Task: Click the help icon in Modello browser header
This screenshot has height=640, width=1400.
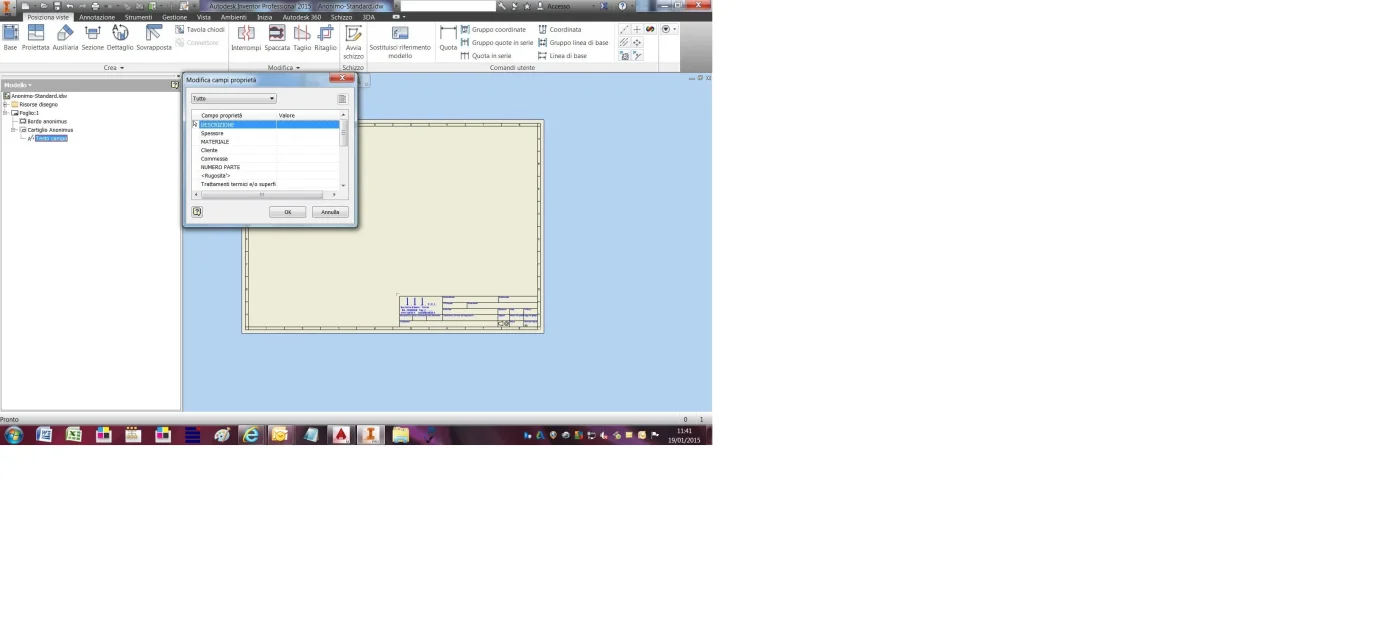Action: [175, 85]
